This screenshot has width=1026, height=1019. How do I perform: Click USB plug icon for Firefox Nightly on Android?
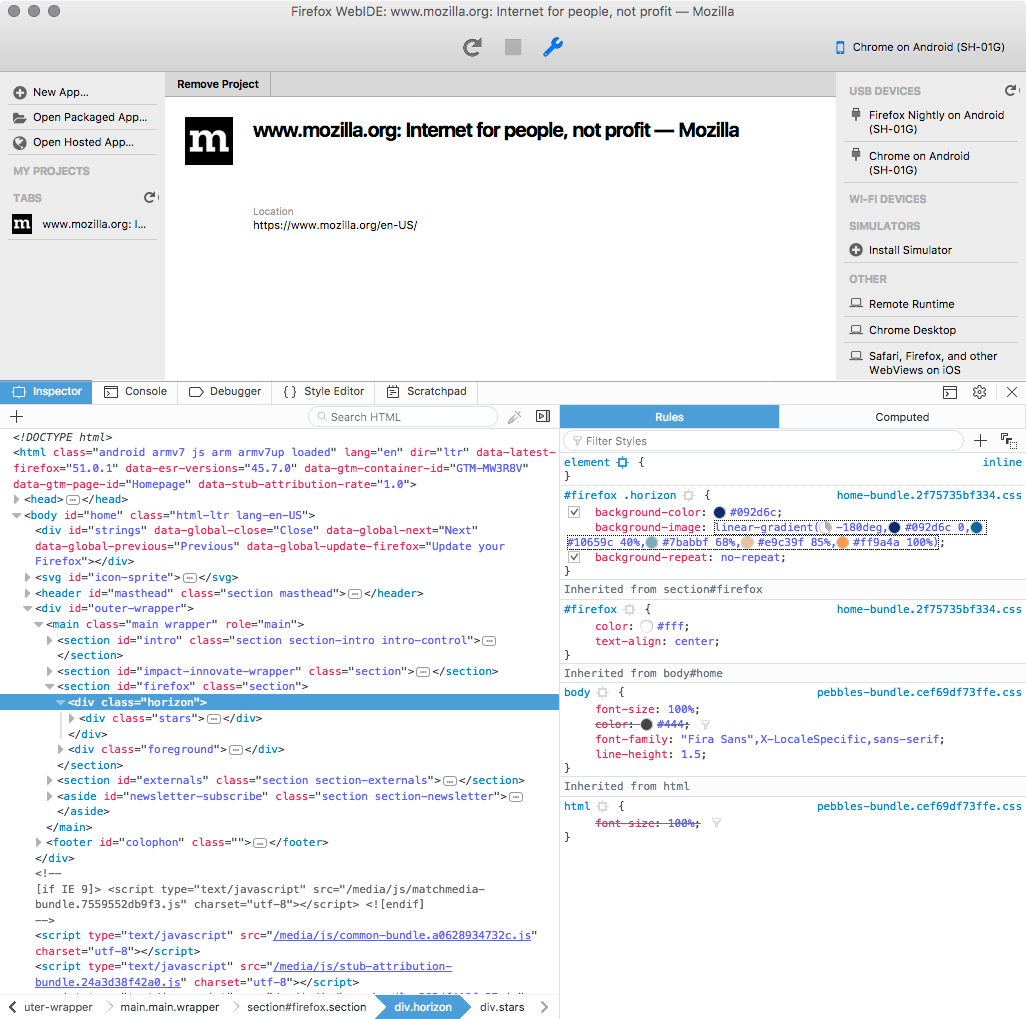click(x=856, y=115)
